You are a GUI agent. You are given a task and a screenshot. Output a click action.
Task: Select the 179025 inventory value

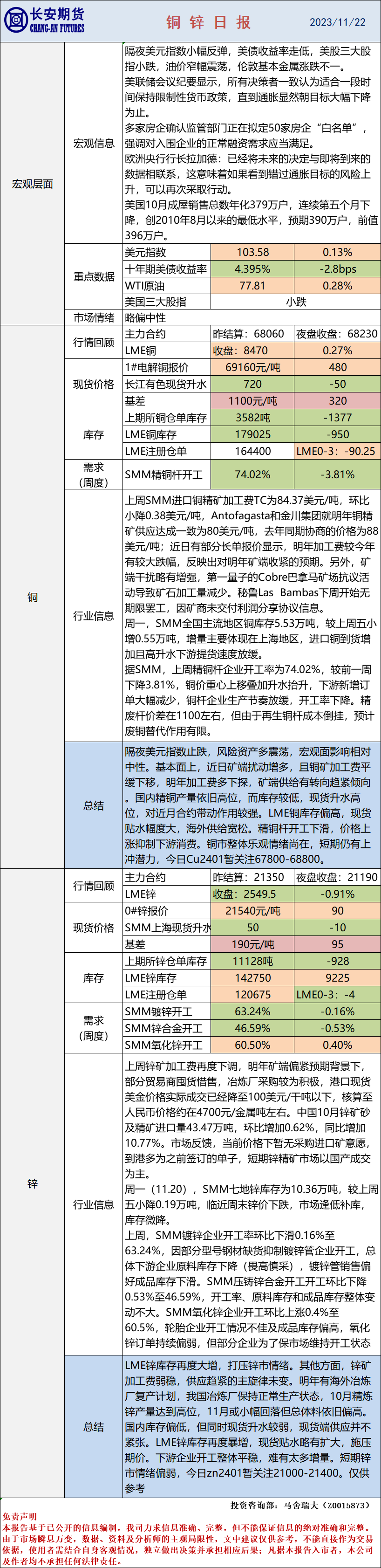(252, 434)
